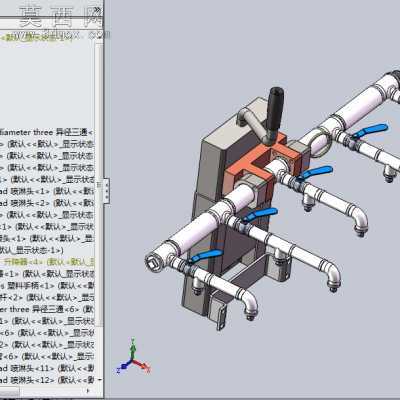
Task: Select the highlighted 升降器<4> tree row
Action: click(47, 262)
